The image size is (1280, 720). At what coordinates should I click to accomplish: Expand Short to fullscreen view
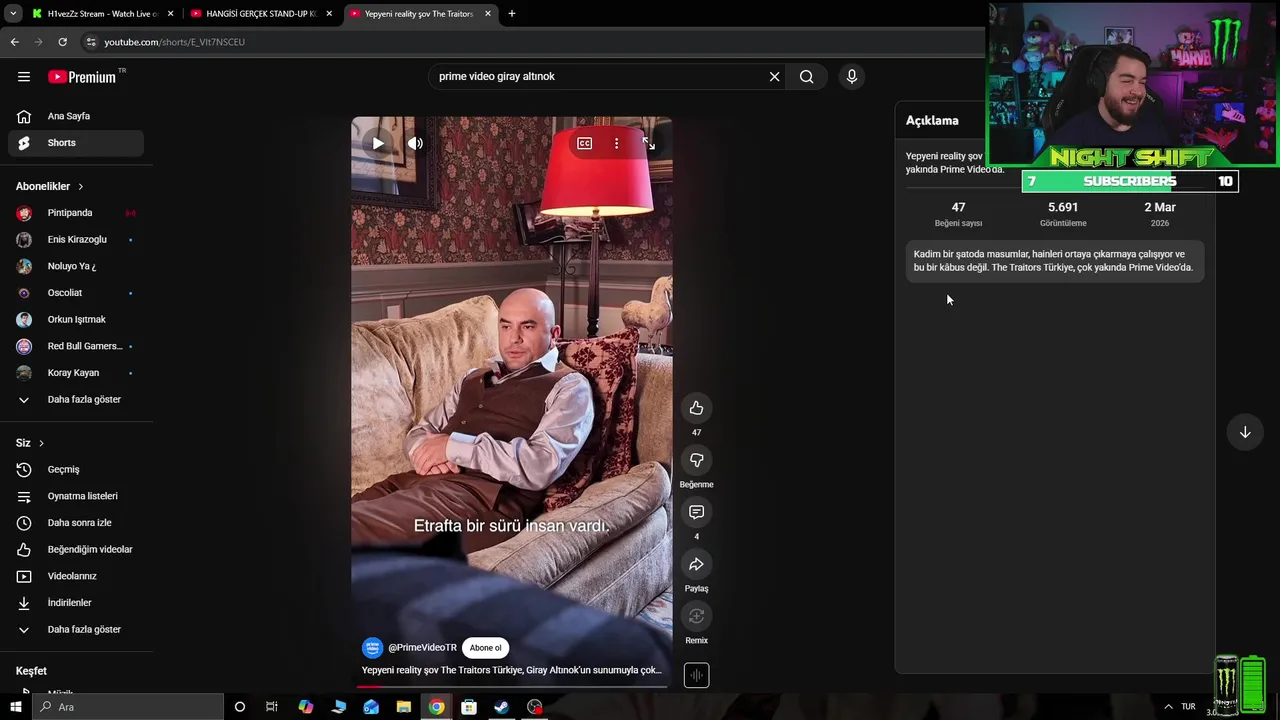coord(649,144)
